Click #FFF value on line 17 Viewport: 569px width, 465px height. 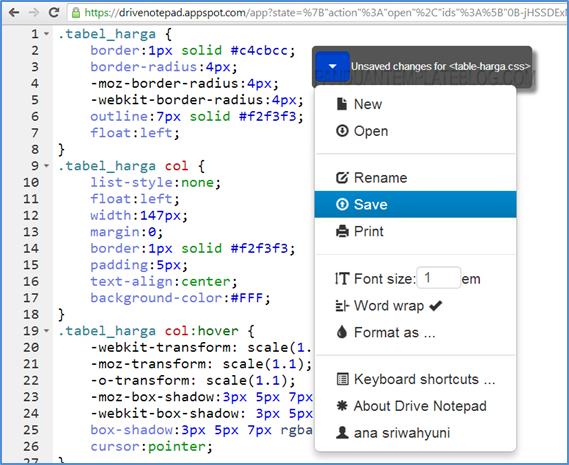point(246,298)
